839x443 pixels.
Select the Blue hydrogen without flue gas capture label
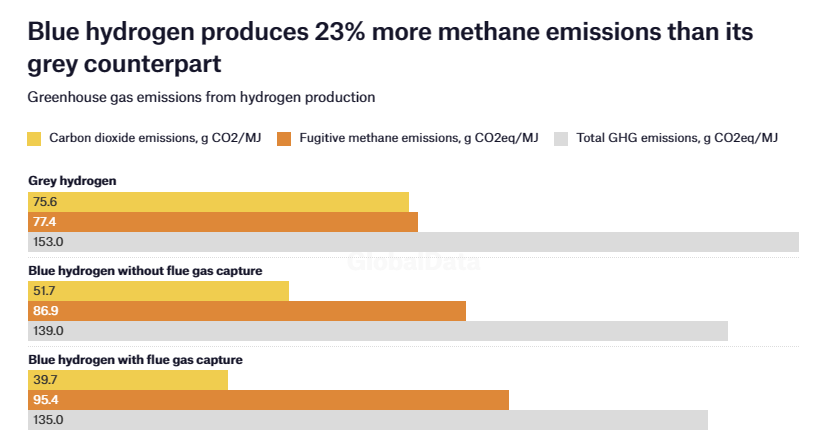click(145, 270)
